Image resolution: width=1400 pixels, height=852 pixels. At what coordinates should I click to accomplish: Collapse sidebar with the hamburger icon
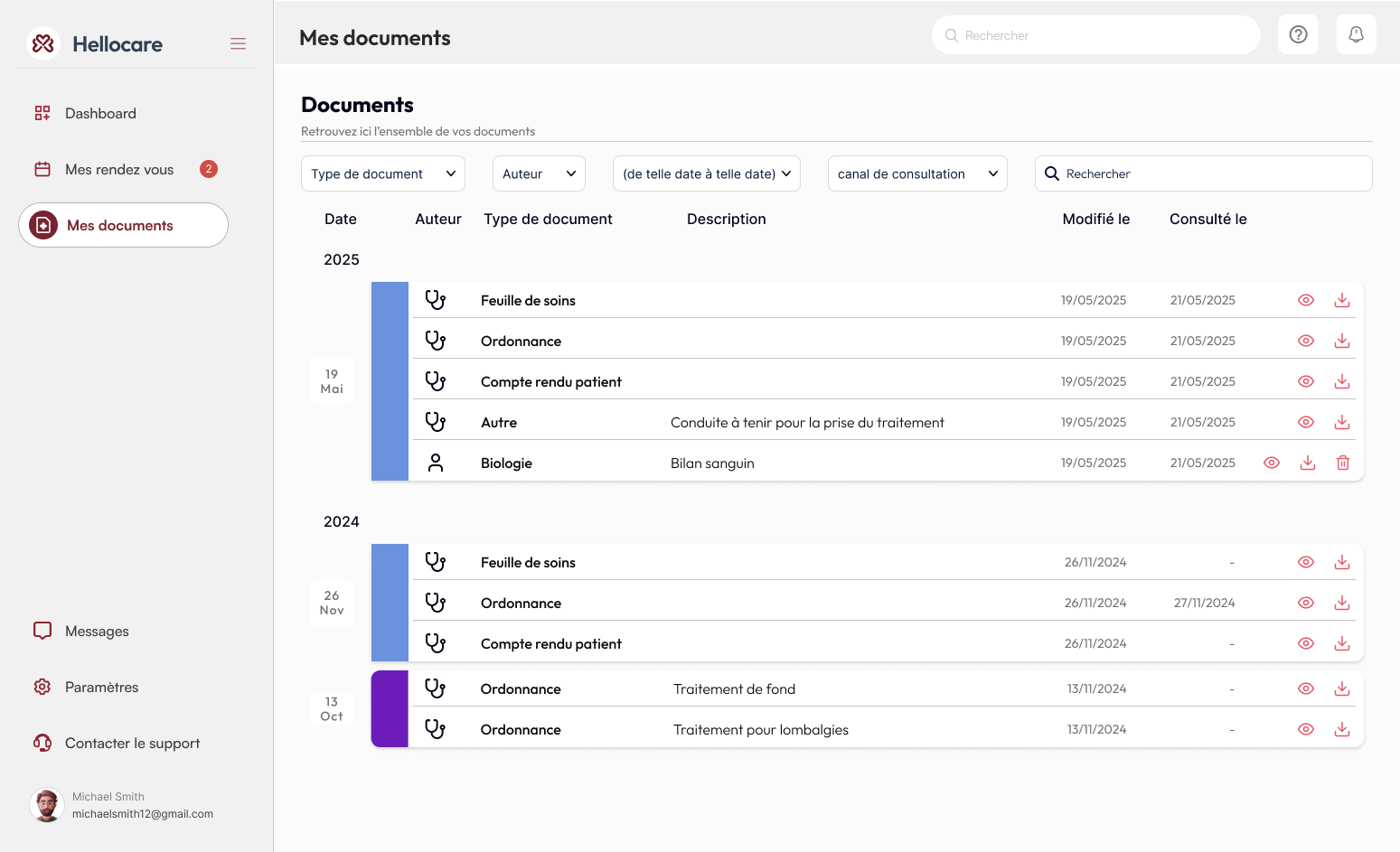tap(238, 43)
